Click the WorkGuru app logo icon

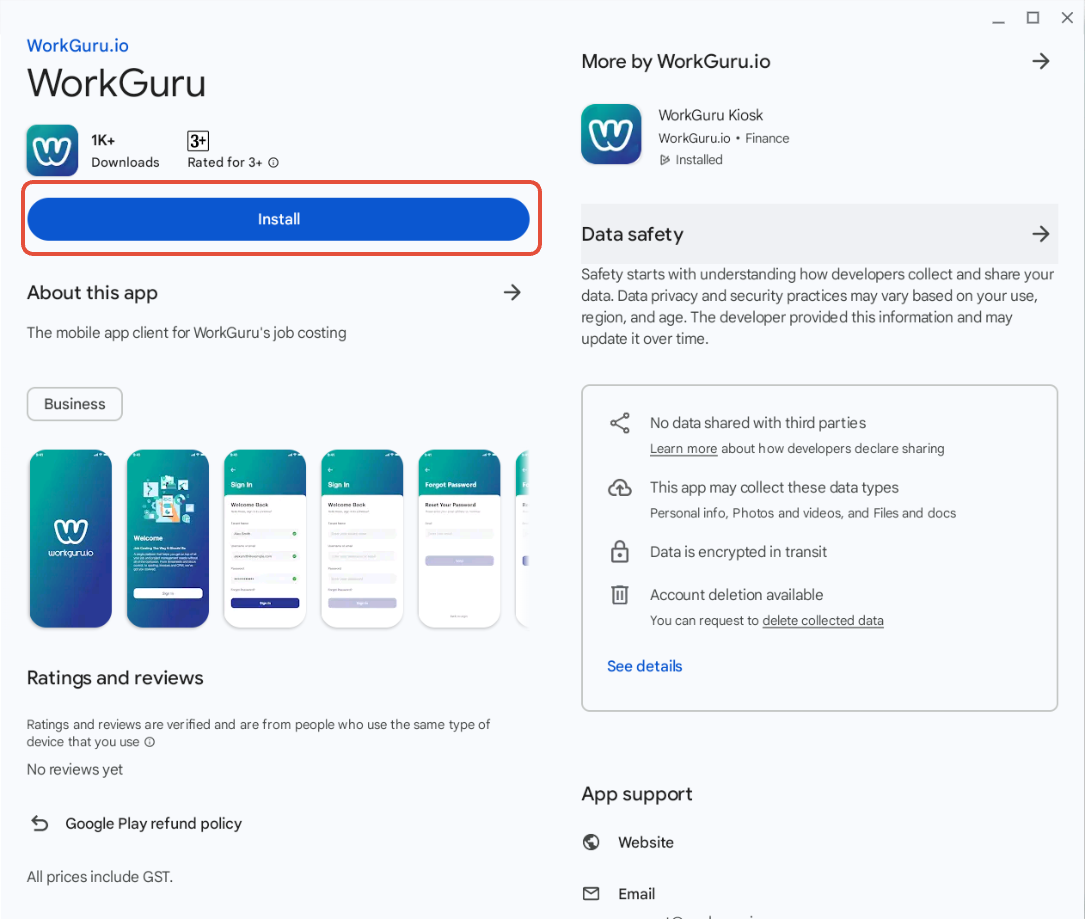tap(52, 150)
